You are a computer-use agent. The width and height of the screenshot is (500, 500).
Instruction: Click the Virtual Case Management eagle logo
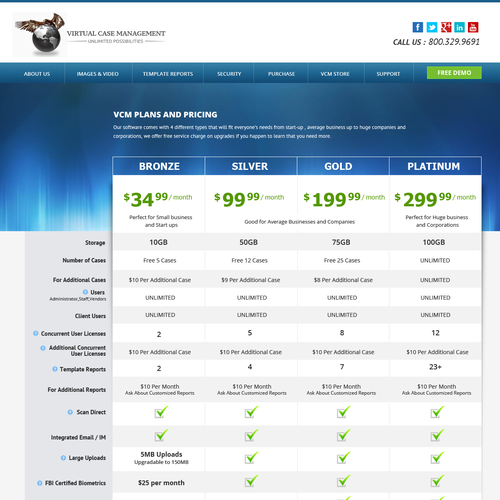click(x=40, y=34)
